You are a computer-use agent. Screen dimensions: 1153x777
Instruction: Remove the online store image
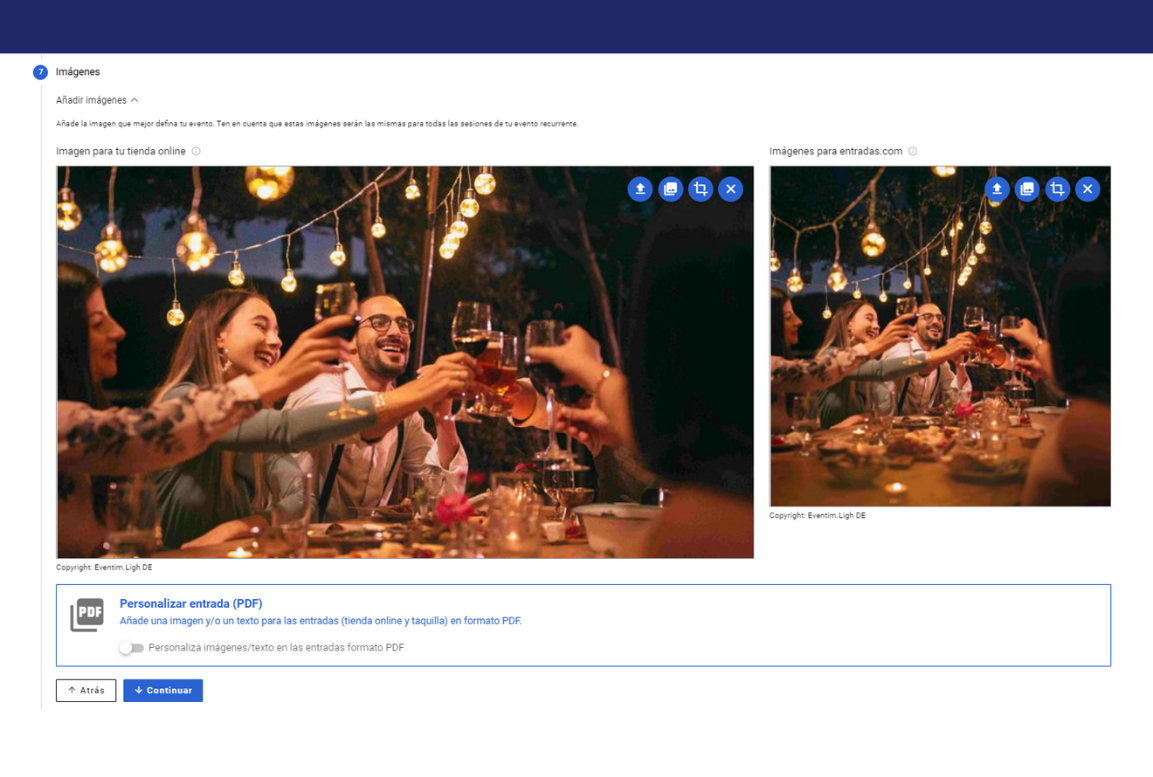pos(731,189)
